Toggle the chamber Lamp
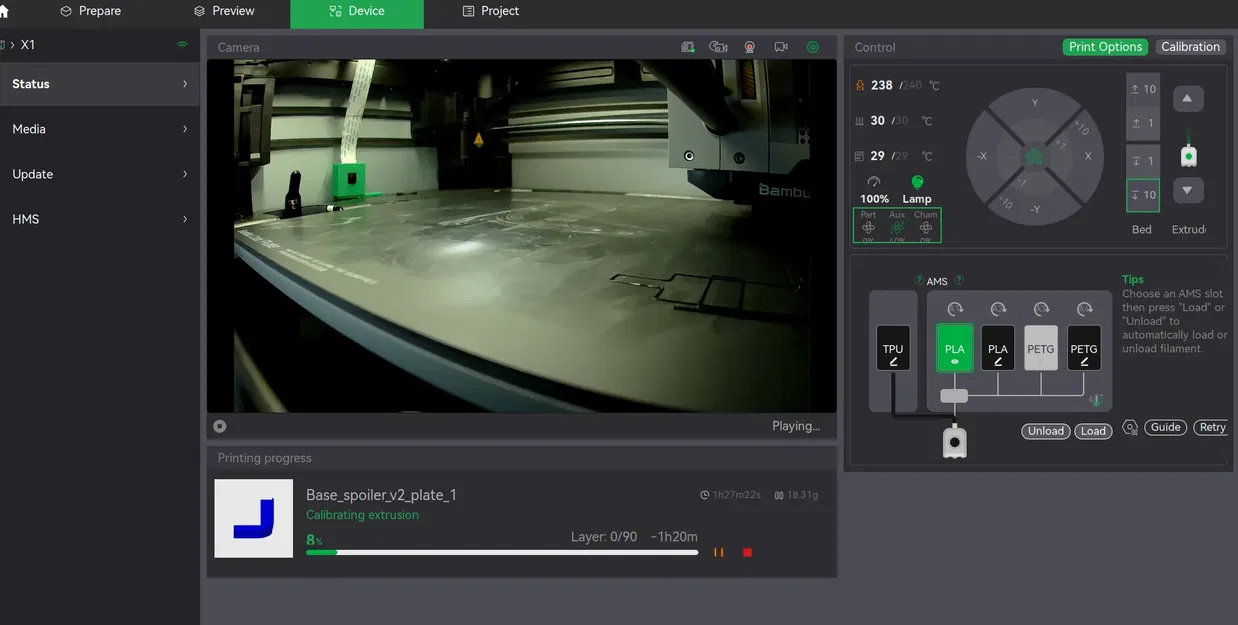Viewport: 1238px width, 625px height. pyautogui.click(x=917, y=190)
